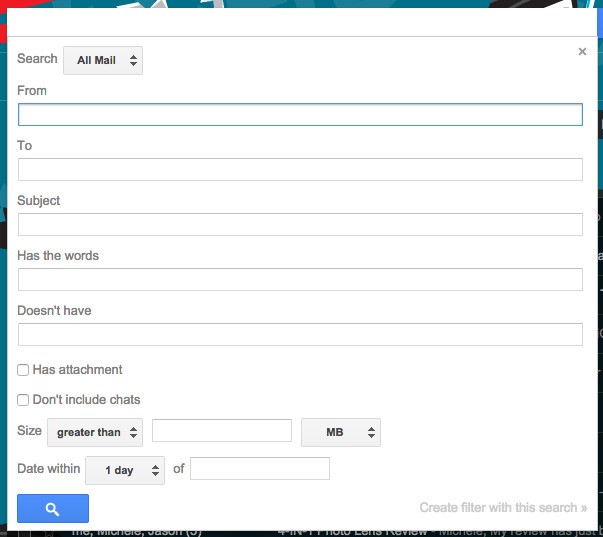This screenshot has width=603, height=537.
Task: Close the advanced search panel
Action: coord(582,52)
